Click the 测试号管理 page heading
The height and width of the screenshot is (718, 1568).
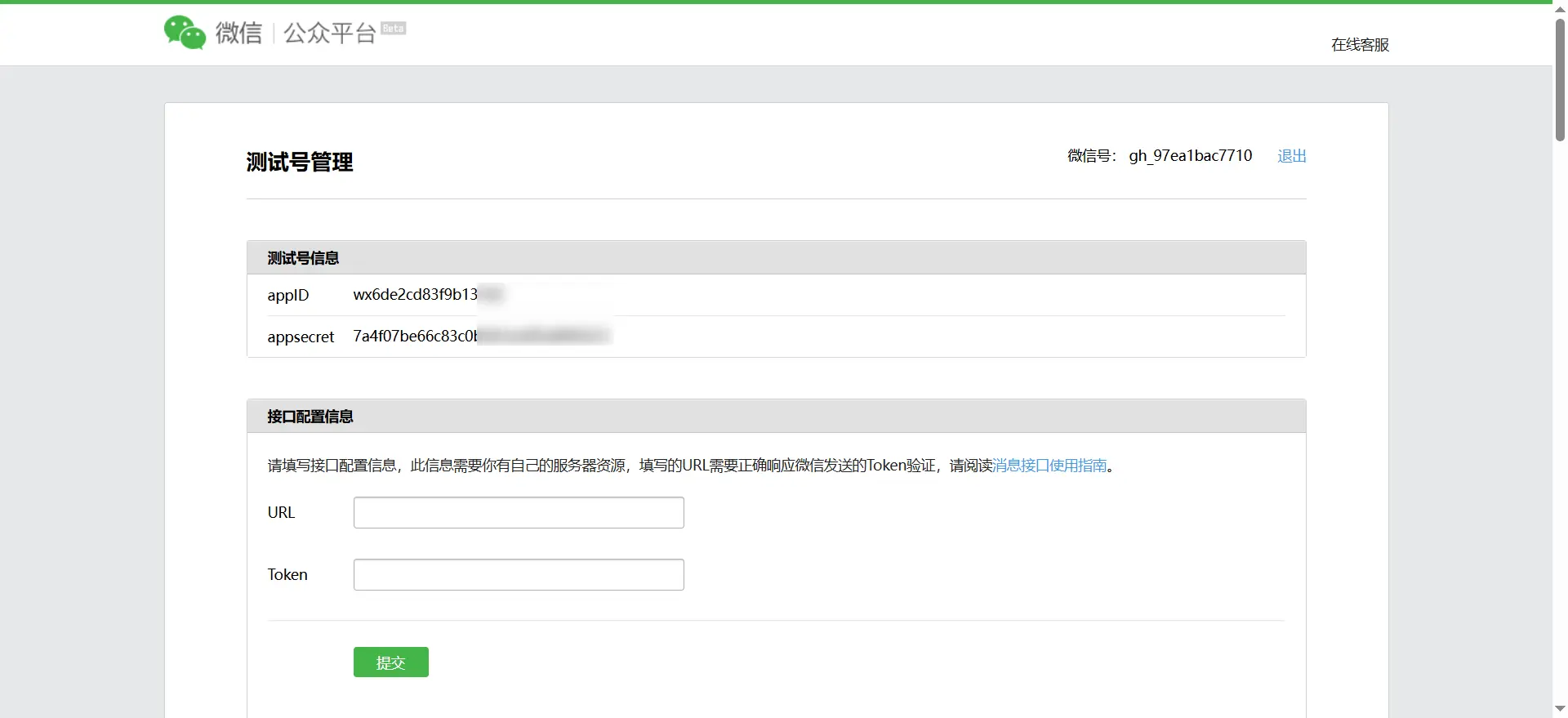coord(300,162)
